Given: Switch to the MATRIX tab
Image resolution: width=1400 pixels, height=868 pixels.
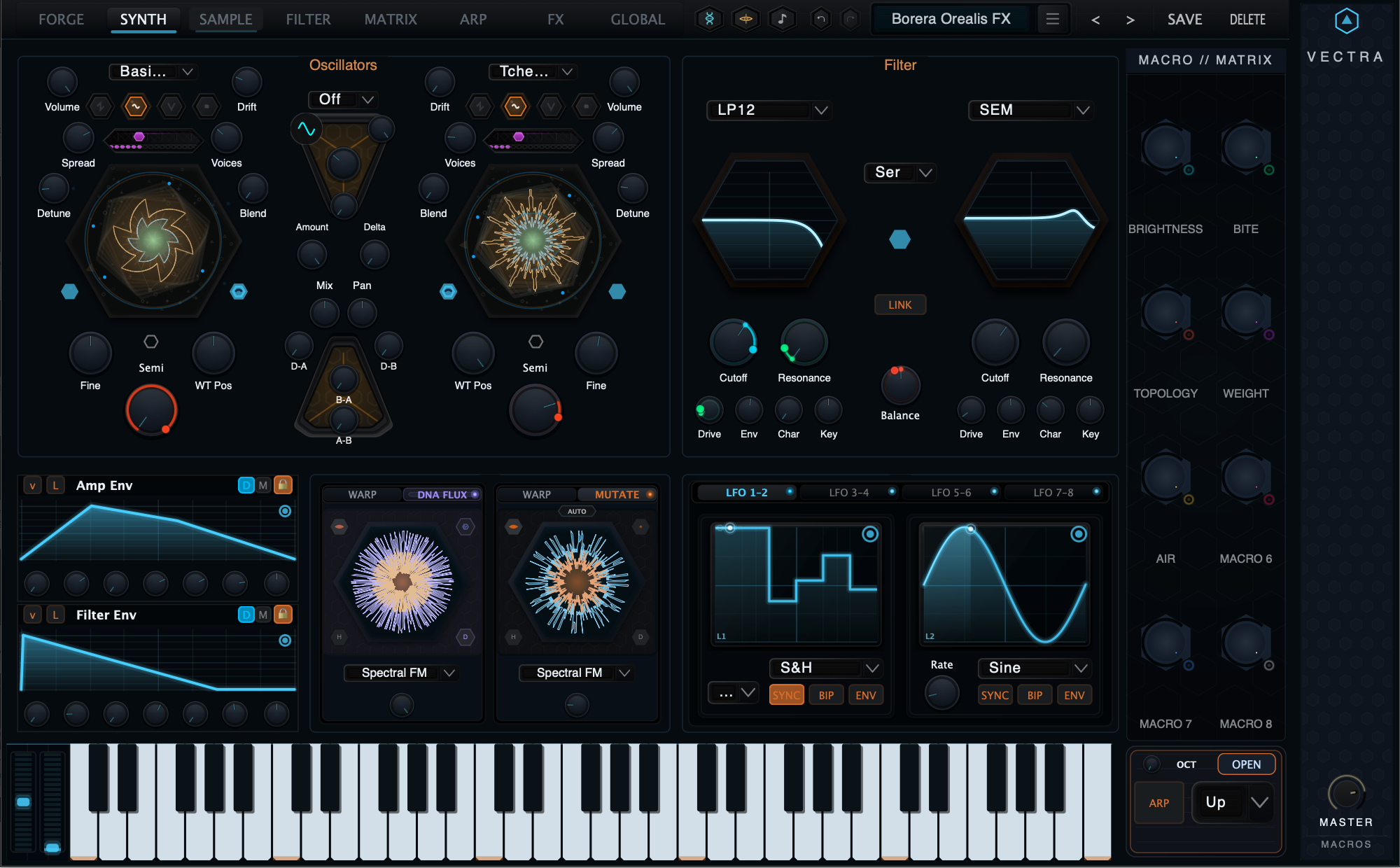Looking at the screenshot, I should pyautogui.click(x=391, y=20).
